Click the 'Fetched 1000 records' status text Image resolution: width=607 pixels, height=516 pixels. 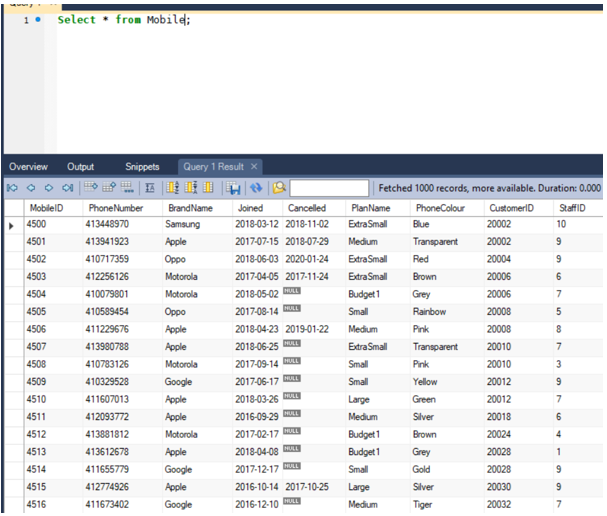tap(489, 188)
